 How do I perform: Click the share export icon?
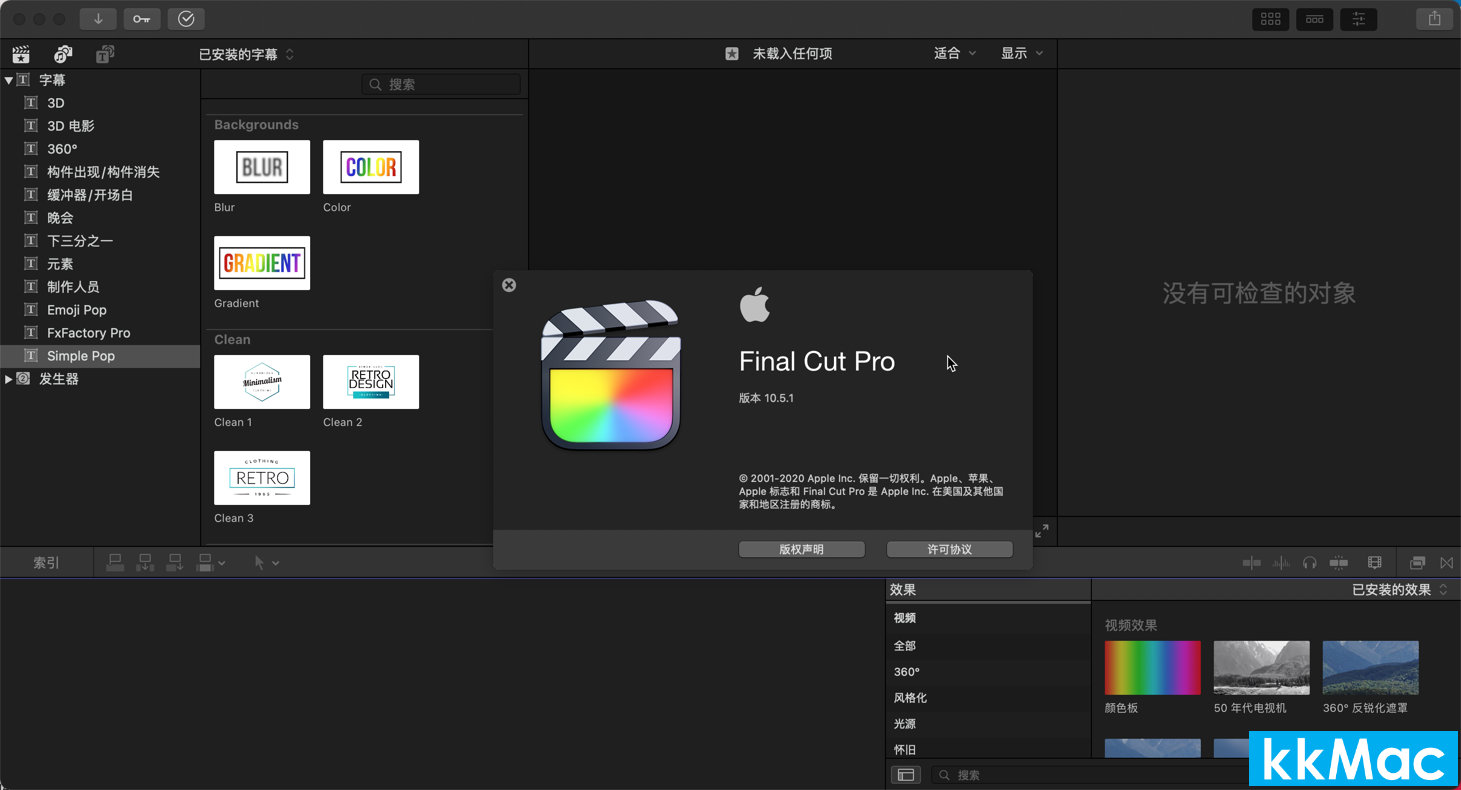[x=1435, y=18]
